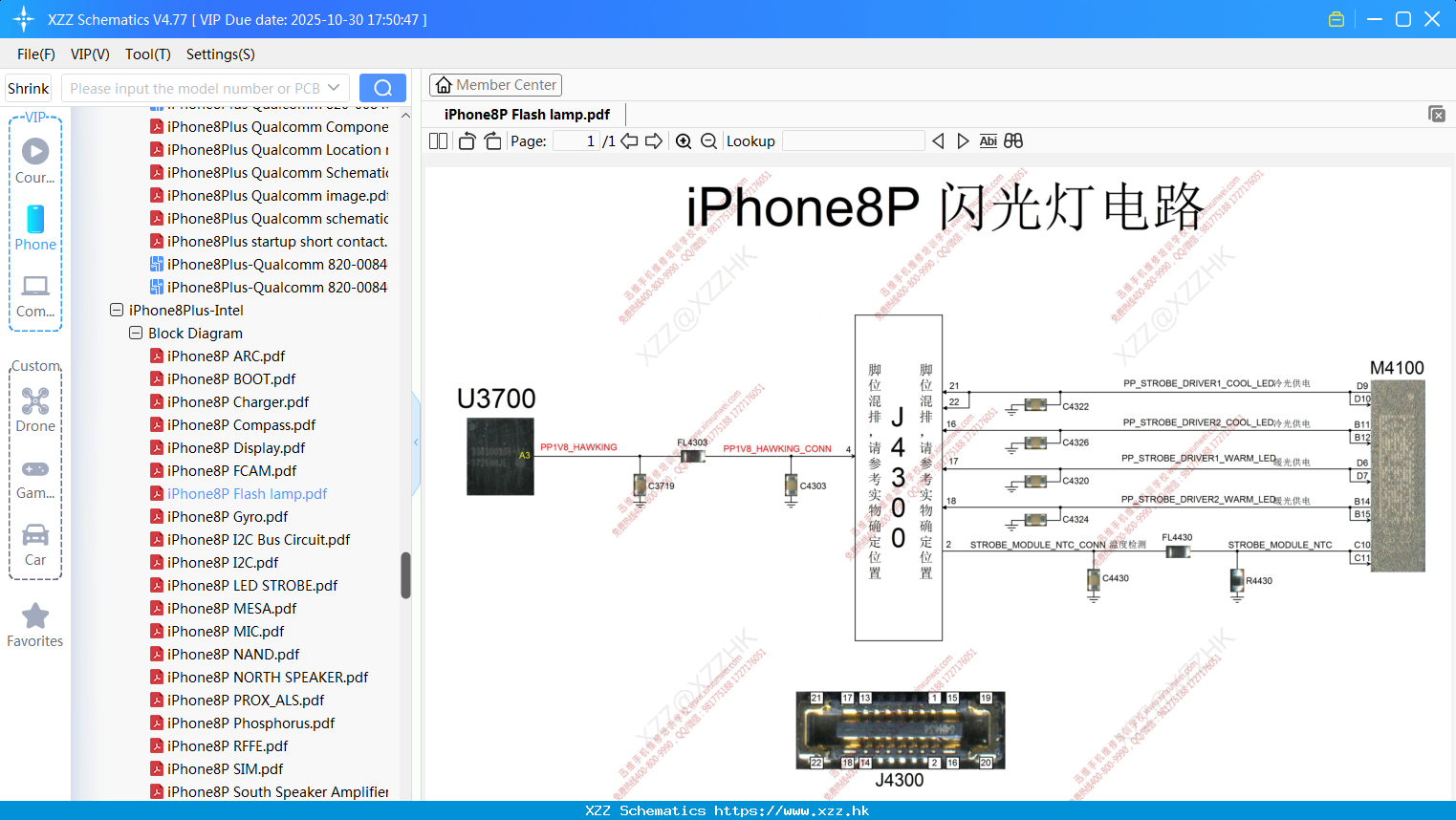The width and height of the screenshot is (1456, 820).
Task: Collapse the Block Diagram folder
Action: tap(136, 333)
